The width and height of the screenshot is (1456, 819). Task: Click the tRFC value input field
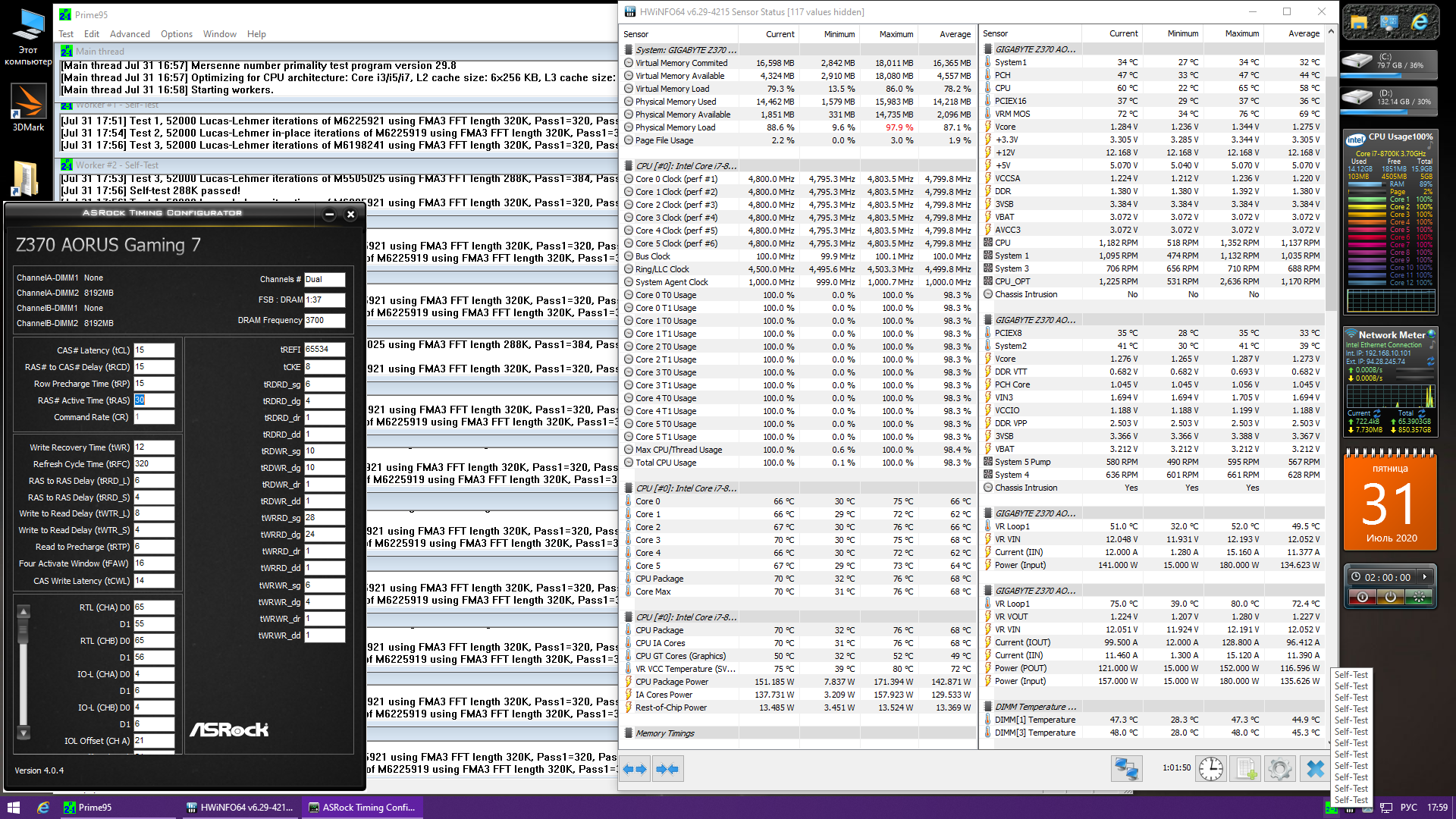(154, 463)
